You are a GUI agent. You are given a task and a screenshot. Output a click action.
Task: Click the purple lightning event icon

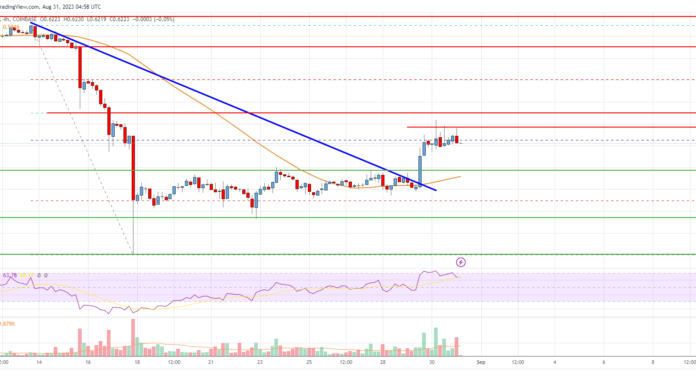tap(461, 262)
